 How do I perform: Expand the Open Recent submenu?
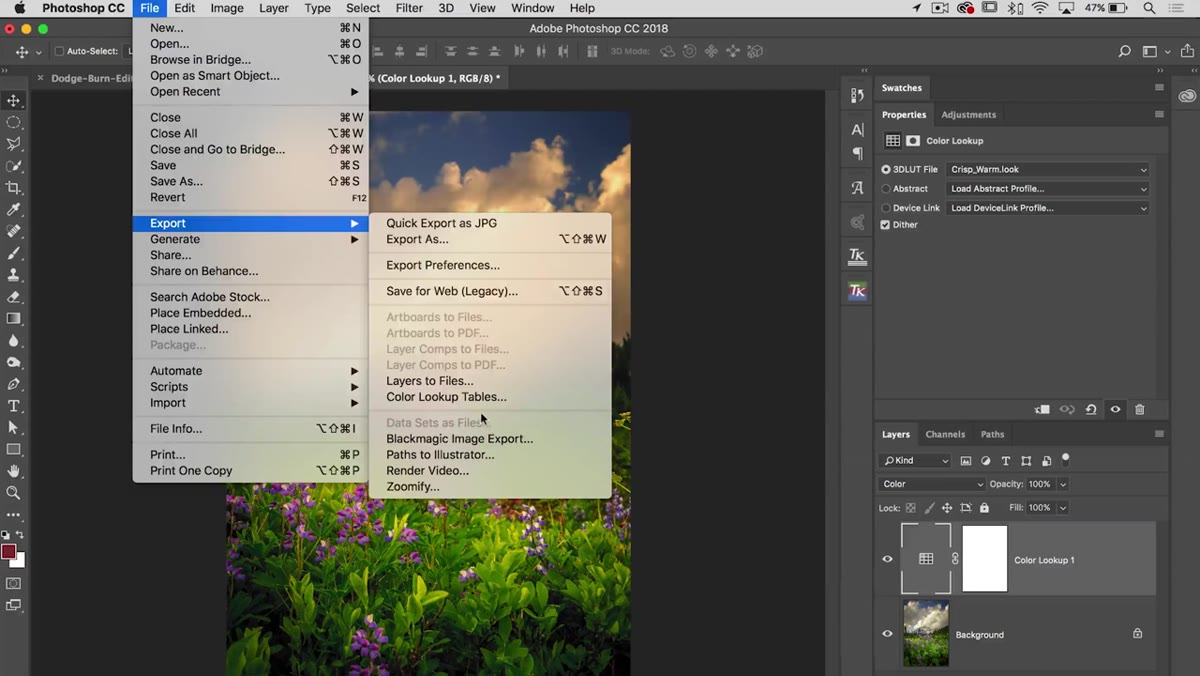251,92
